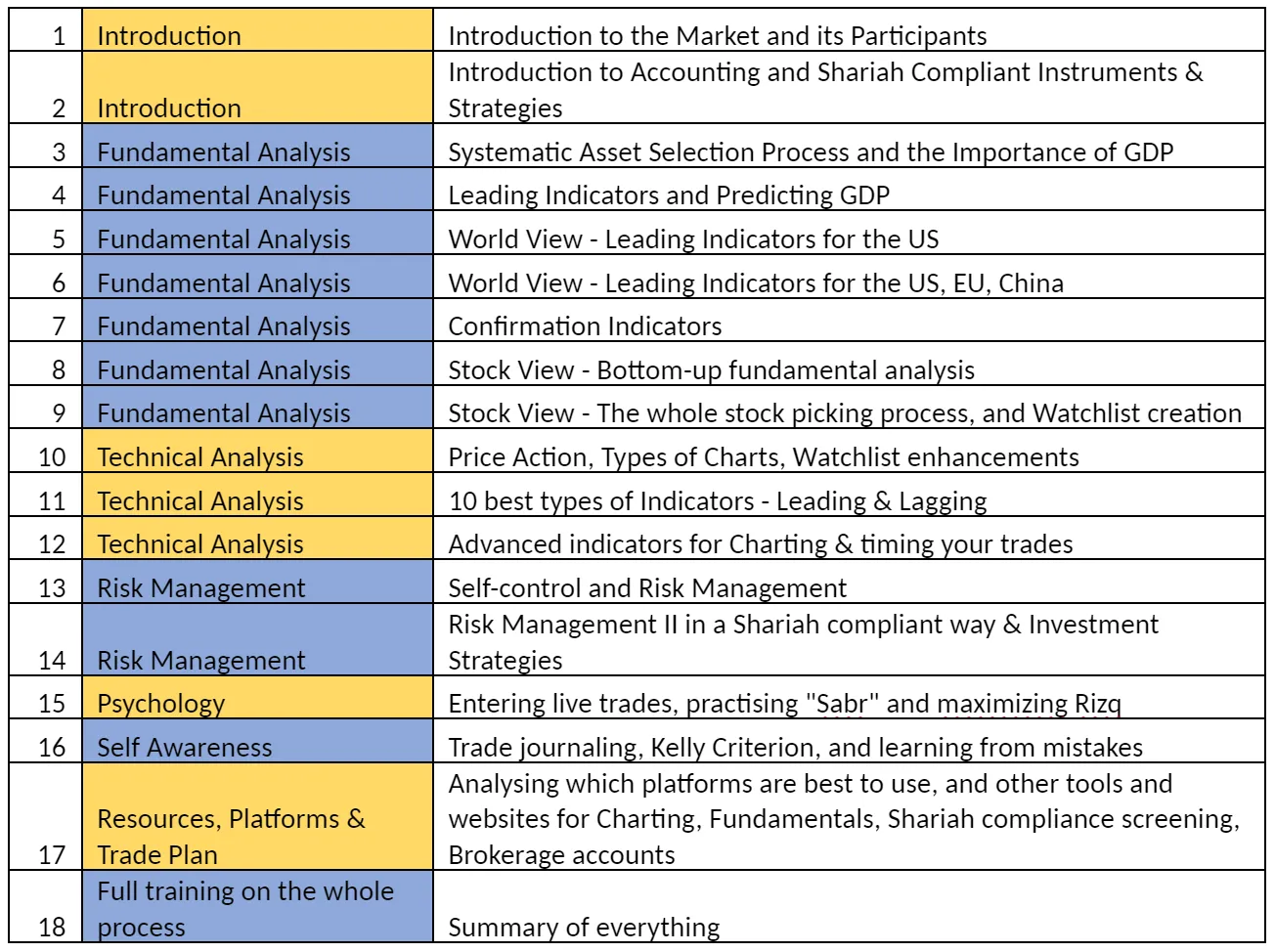The height and width of the screenshot is (952, 1275).
Task: Select the 'Leading Indicators and Predicting GDP' cell
Action: coord(669,195)
